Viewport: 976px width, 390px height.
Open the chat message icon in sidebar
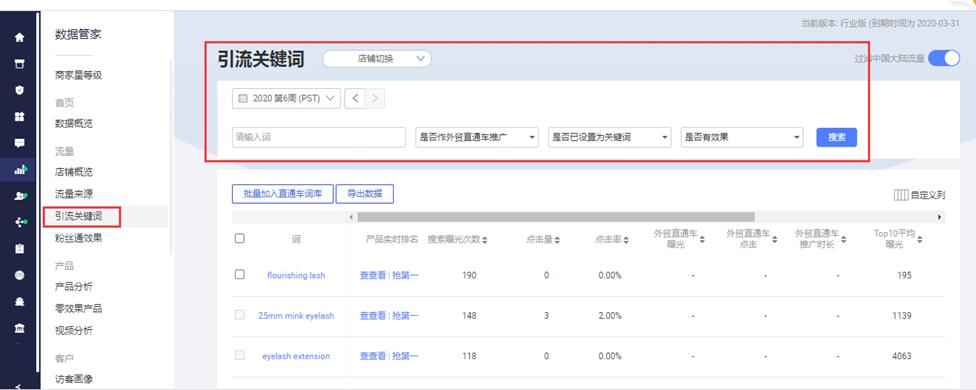point(19,142)
